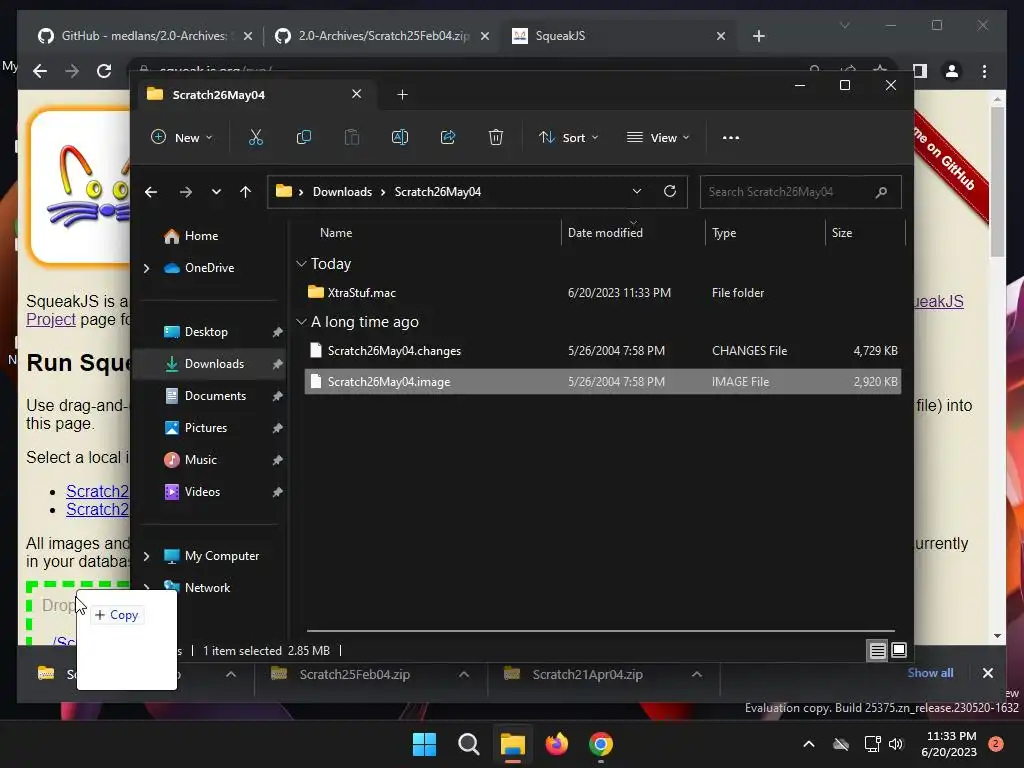Click the Rename icon in Explorer toolbar
Image resolution: width=1024 pixels, height=768 pixels.
(400, 137)
